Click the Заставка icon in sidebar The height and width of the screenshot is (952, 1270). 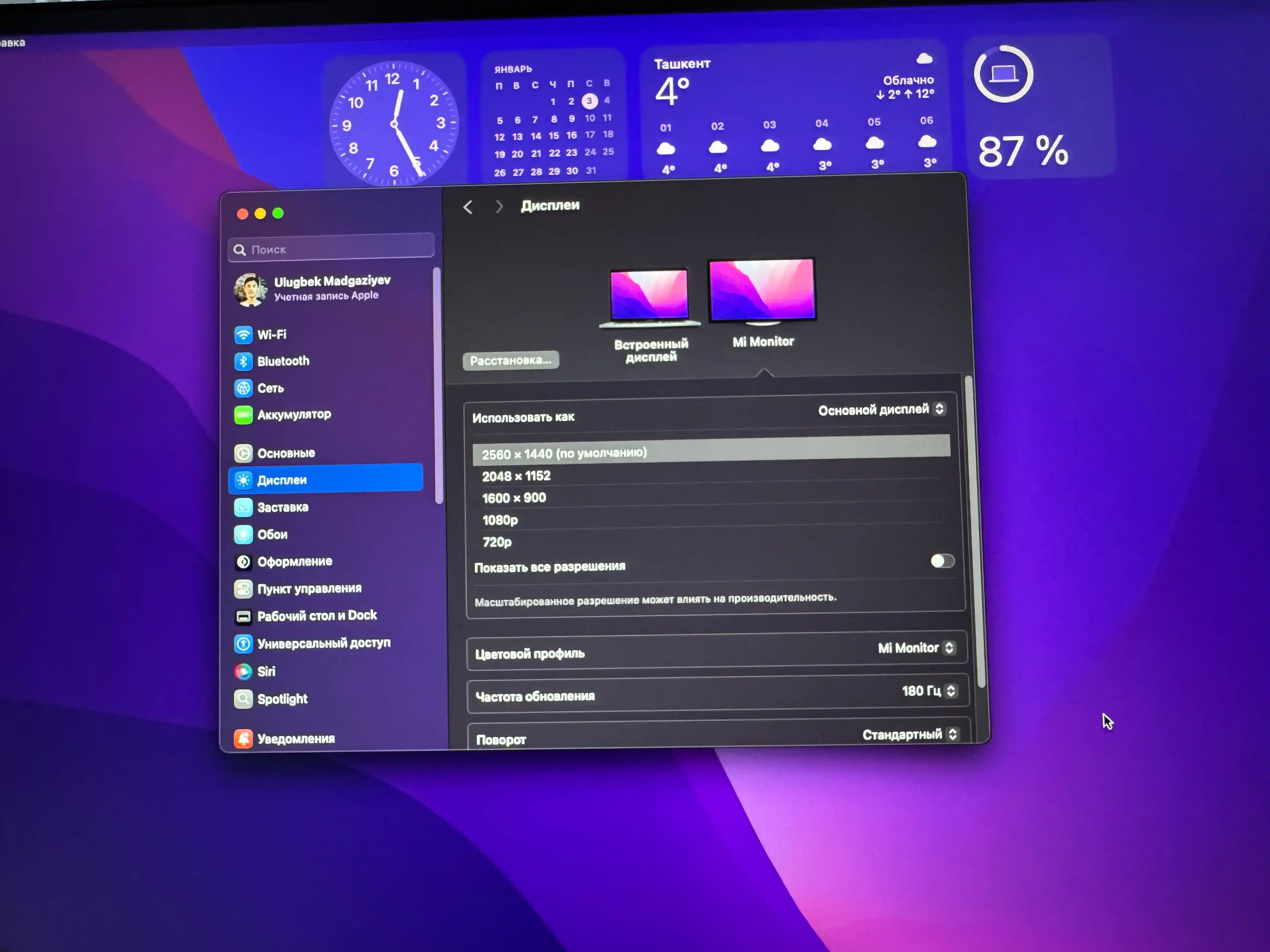pos(243,507)
